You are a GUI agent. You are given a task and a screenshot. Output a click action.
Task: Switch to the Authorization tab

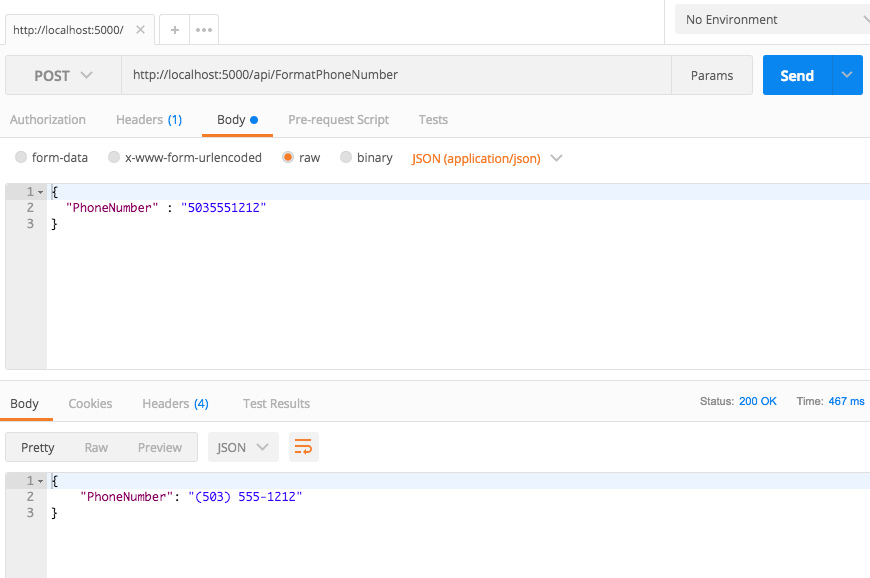[48, 119]
